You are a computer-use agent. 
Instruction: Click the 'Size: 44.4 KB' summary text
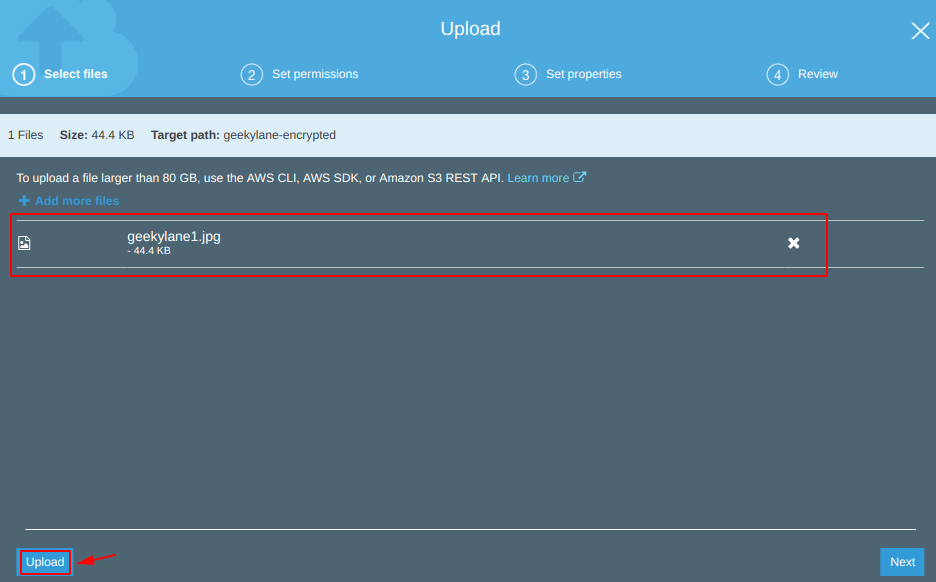tap(97, 135)
